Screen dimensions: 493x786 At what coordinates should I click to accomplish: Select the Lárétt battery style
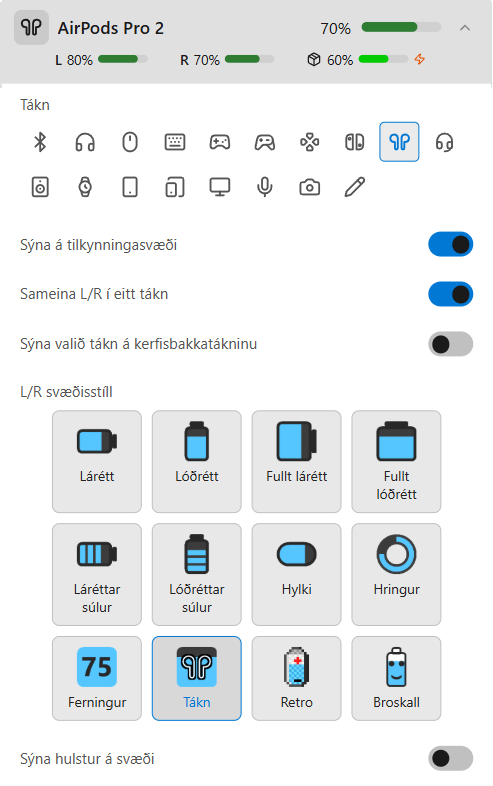pyautogui.click(x=97, y=462)
